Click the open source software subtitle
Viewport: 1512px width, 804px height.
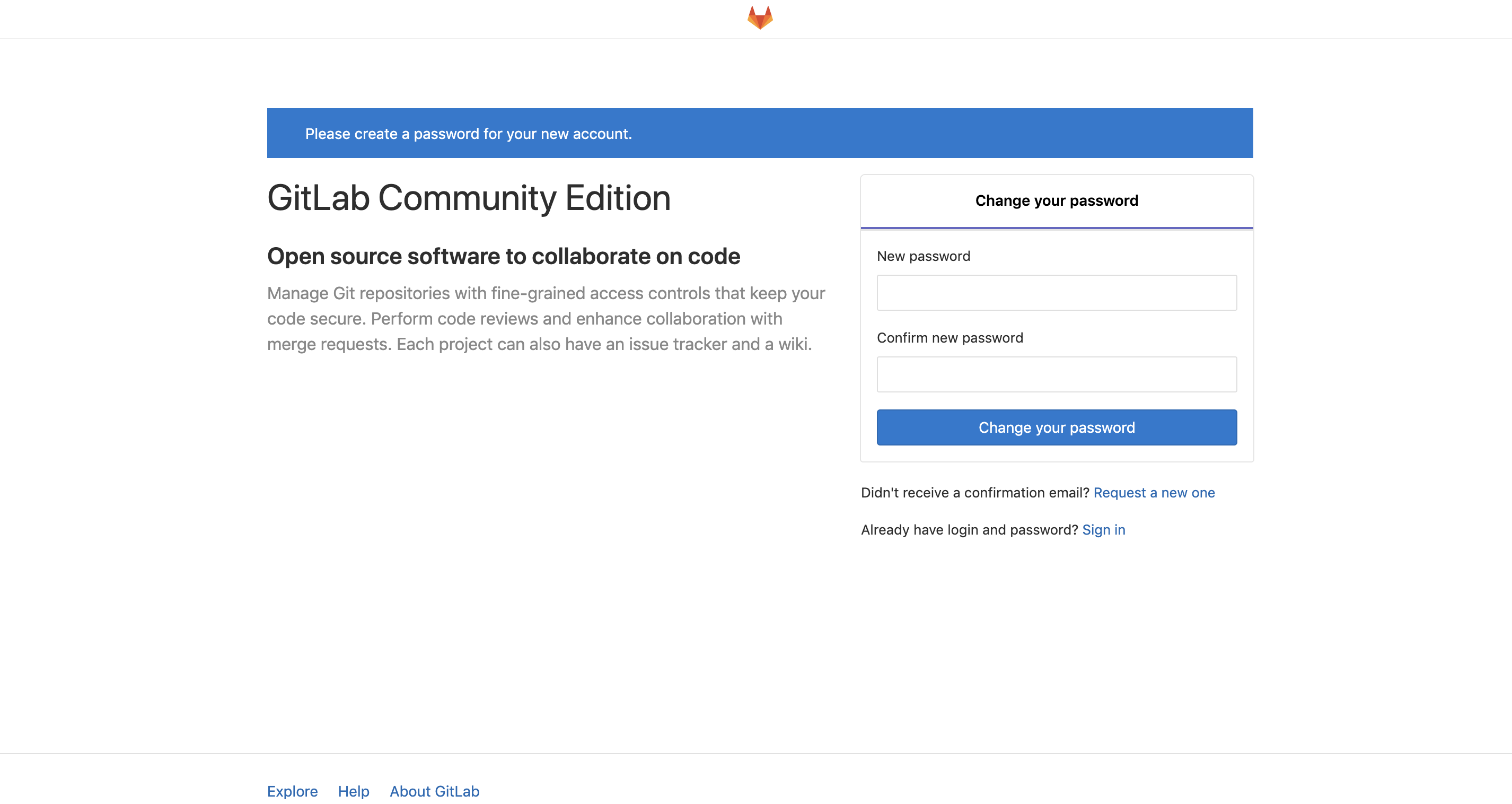504,256
